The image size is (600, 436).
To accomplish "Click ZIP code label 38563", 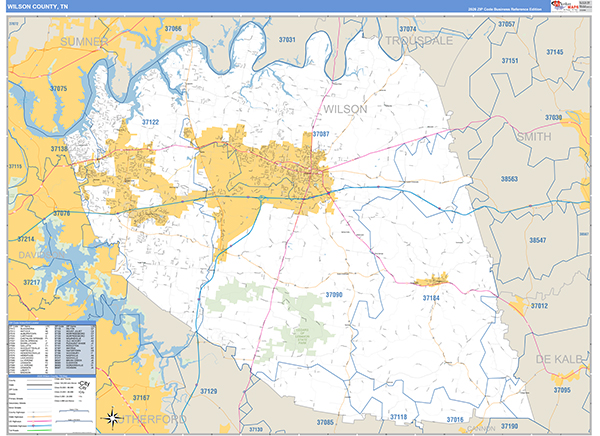I will [509, 179].
